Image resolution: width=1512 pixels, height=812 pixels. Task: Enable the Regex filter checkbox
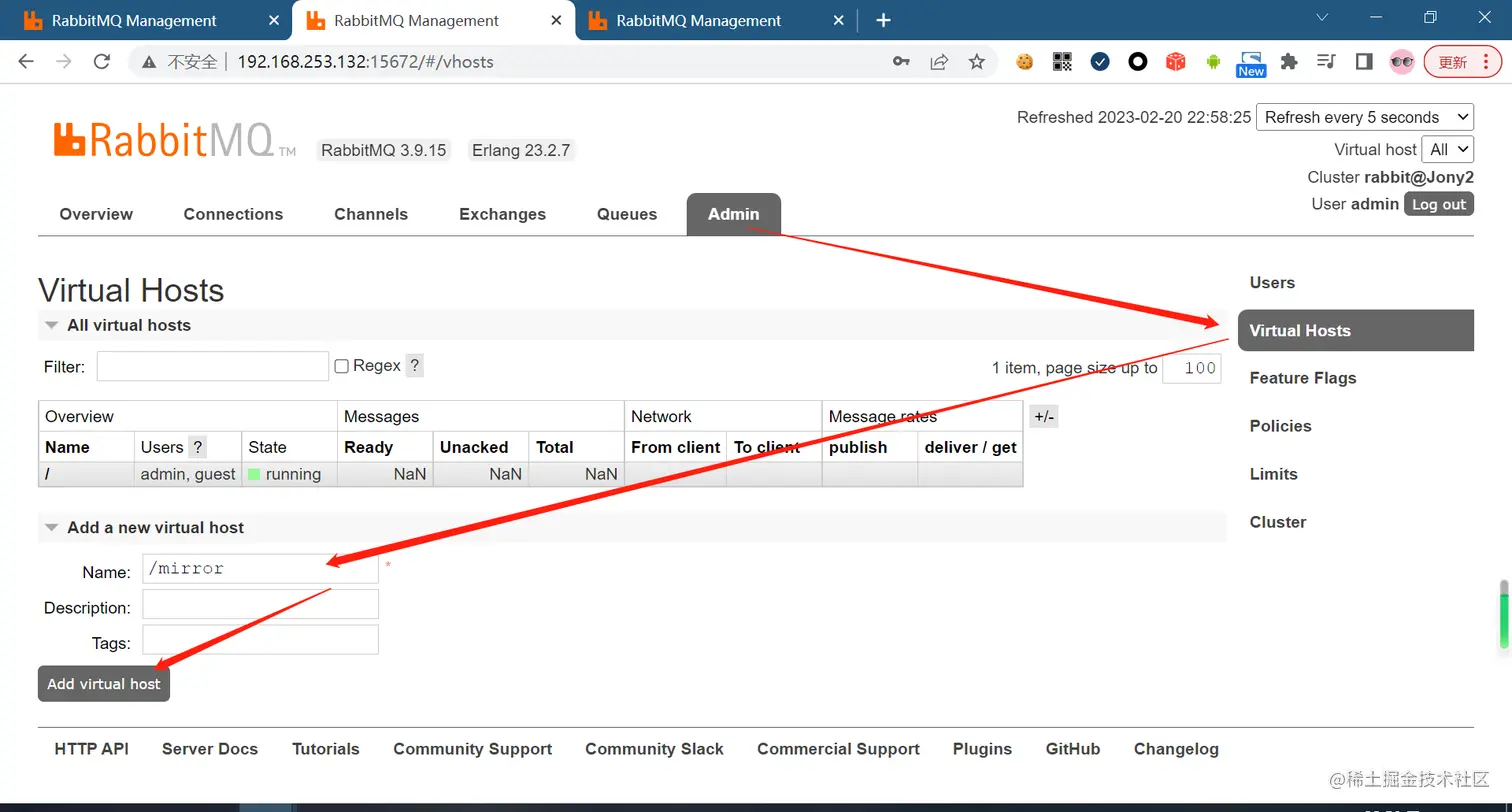(341, 366)
